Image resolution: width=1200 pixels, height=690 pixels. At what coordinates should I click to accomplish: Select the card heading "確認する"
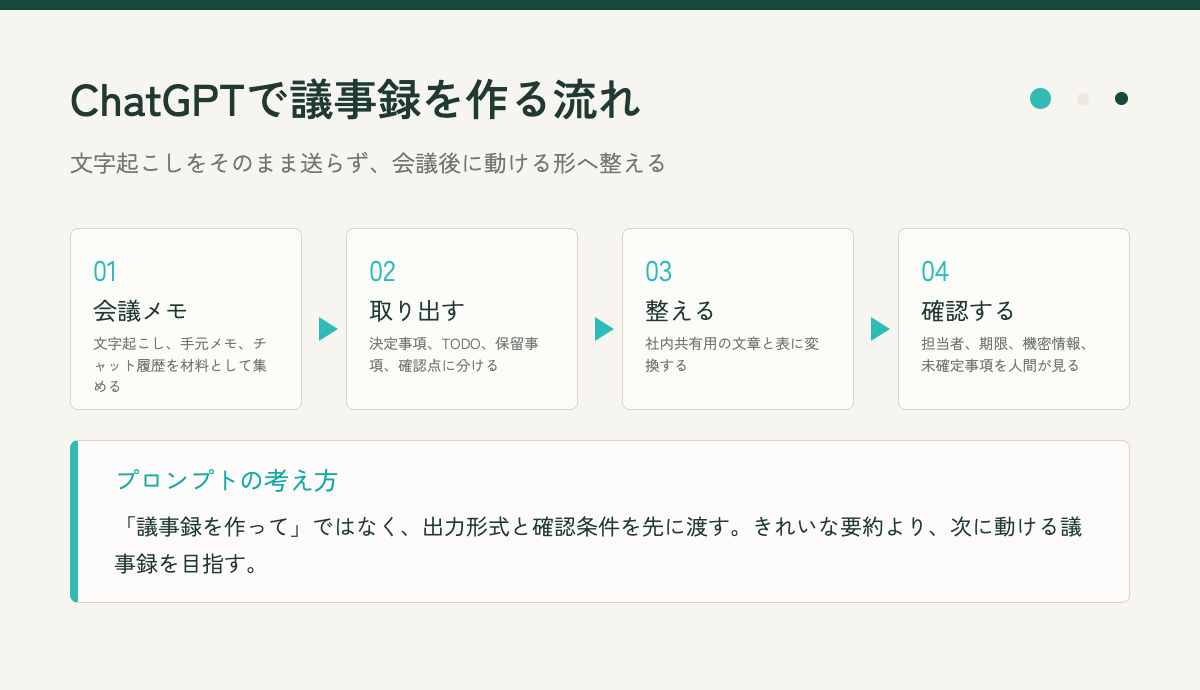coord(968,310)
